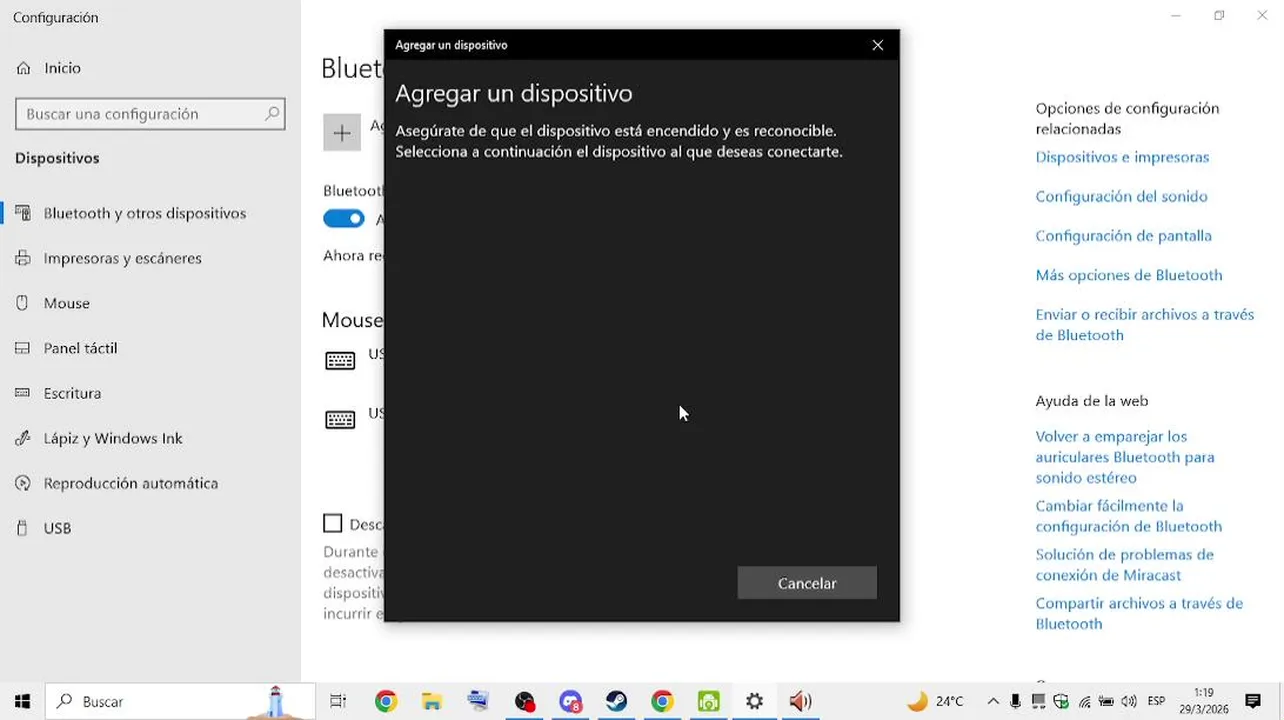This screenshot has height=720, width=1284.
Task: Click the Settings gear taskbar icon
Action: coord(754,701)
